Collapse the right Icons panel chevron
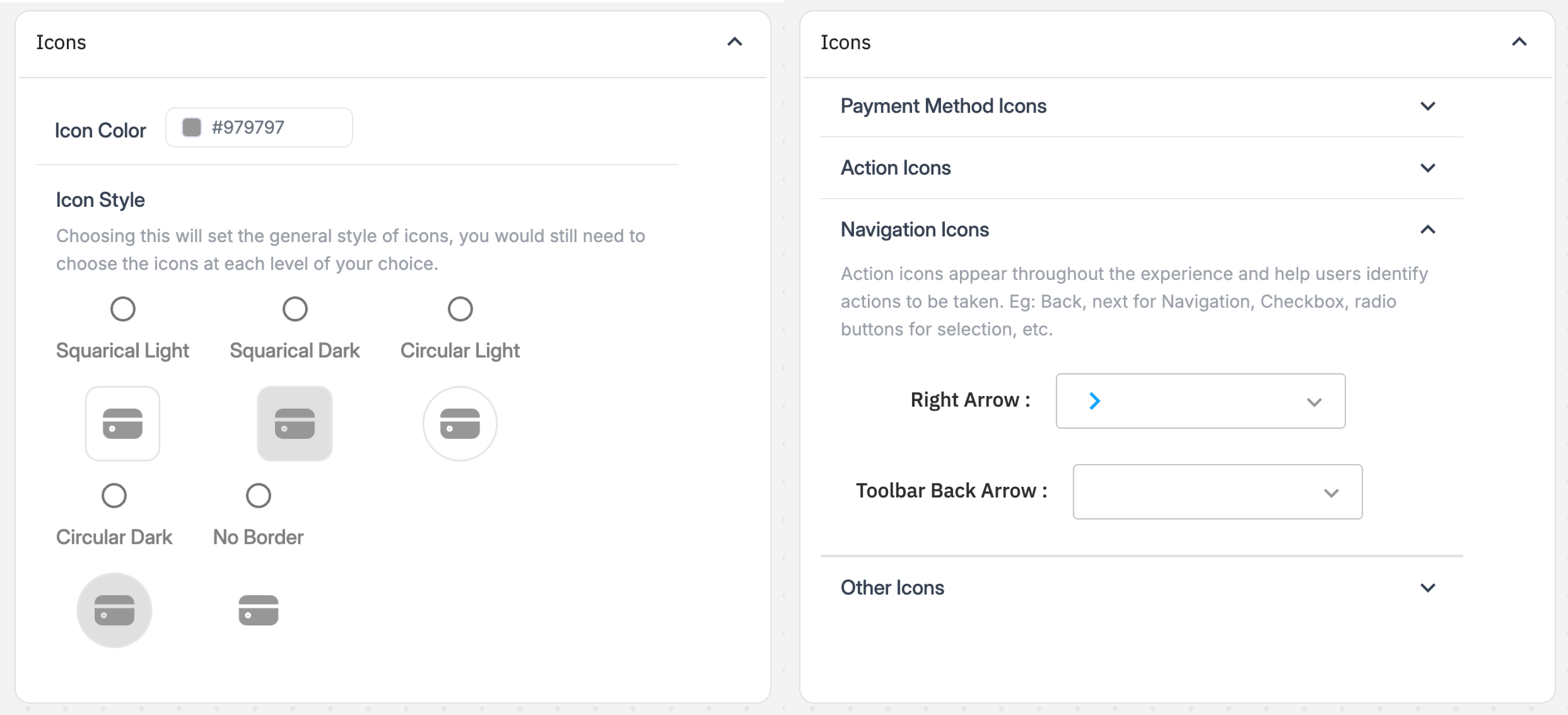 tap(1519, 42)
